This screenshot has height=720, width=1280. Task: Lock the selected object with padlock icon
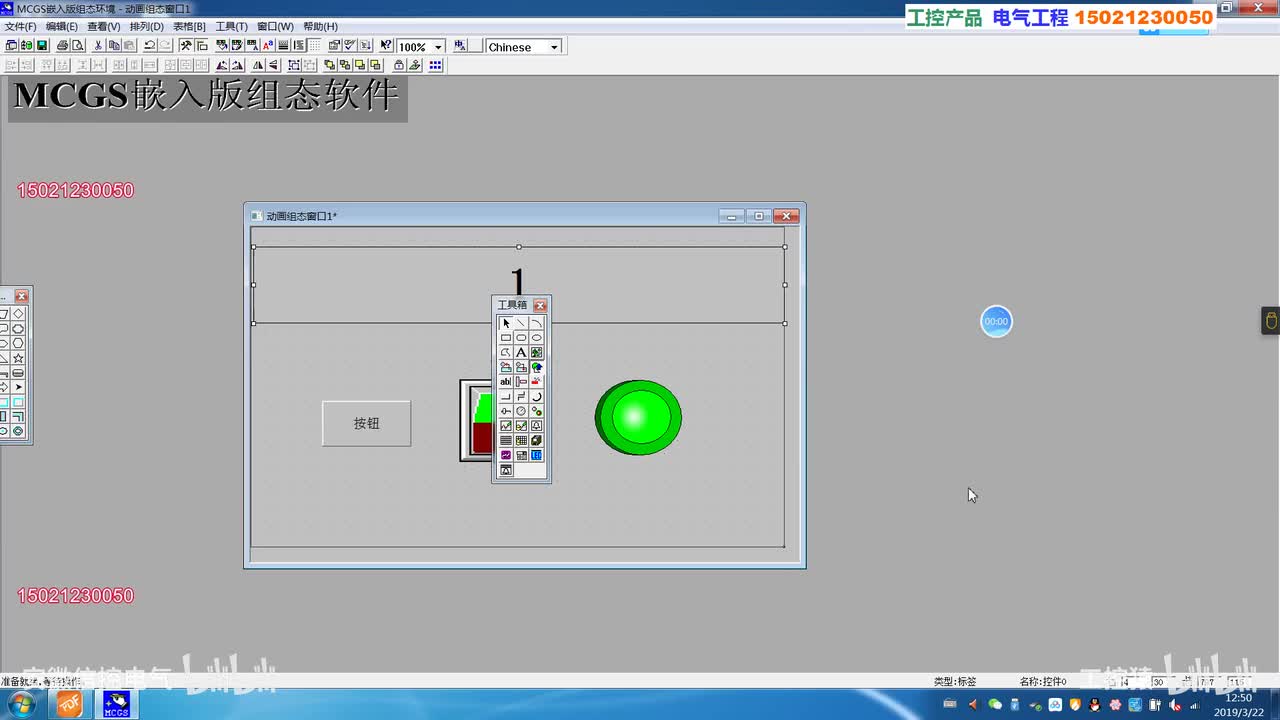point(399,65)
